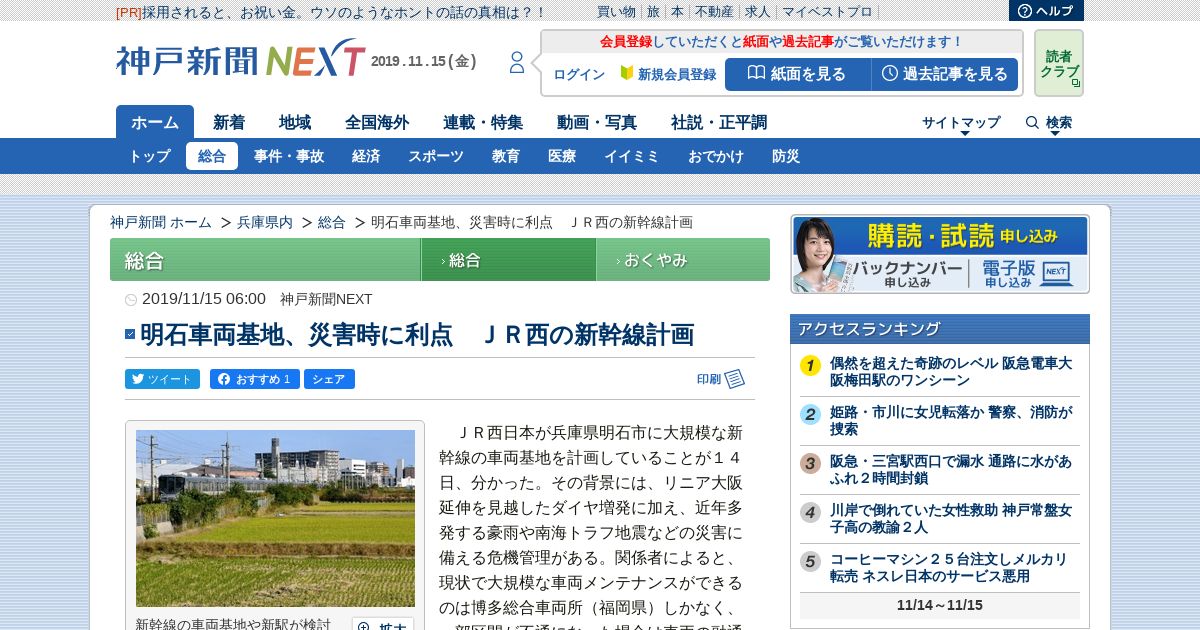This screenshot has width=1200, height=630.
Task: Open ranking 5 コーヒーマシン article
Action: click(x=949, y=568)
